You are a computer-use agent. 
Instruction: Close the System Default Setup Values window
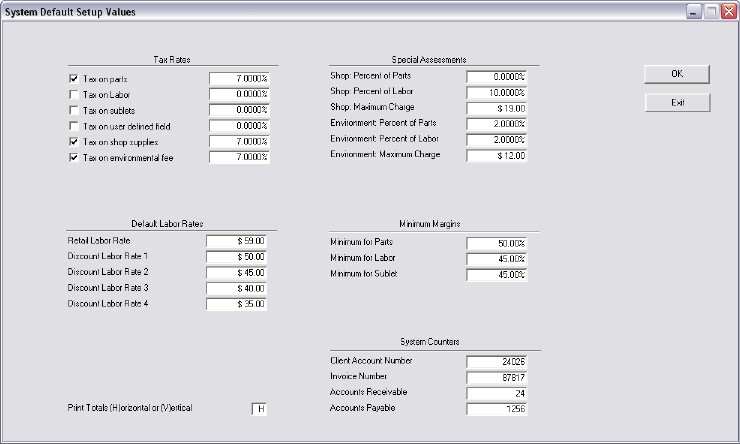726,11
